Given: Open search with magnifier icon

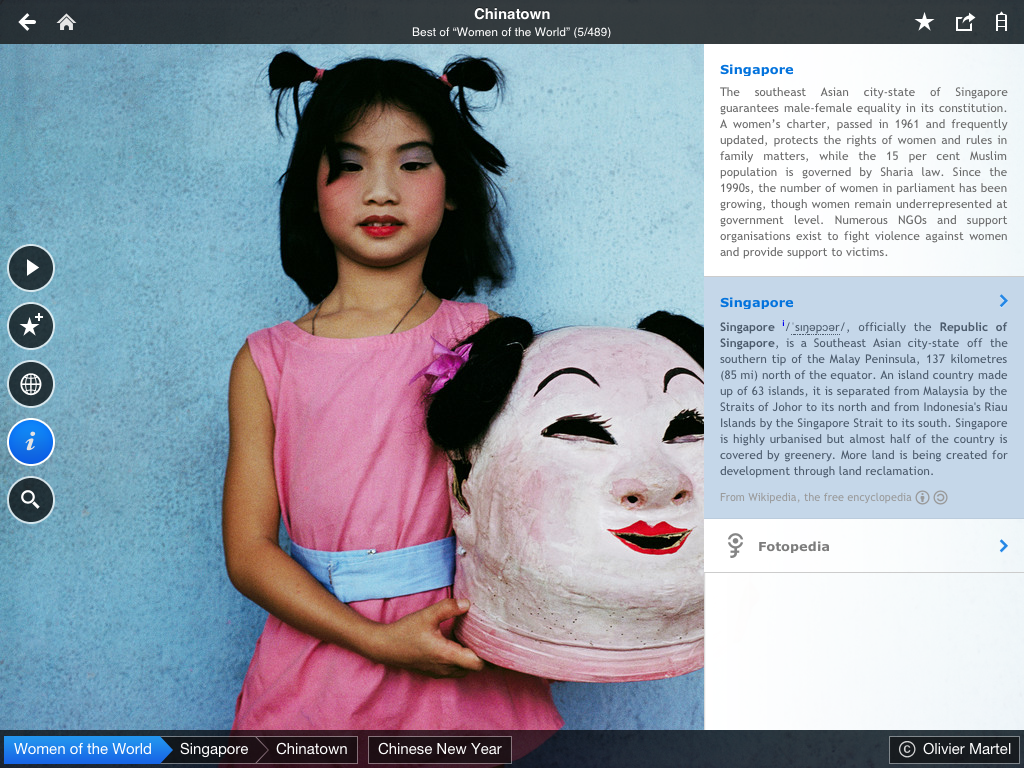Looking at the screenshot, I should [31, 500].
